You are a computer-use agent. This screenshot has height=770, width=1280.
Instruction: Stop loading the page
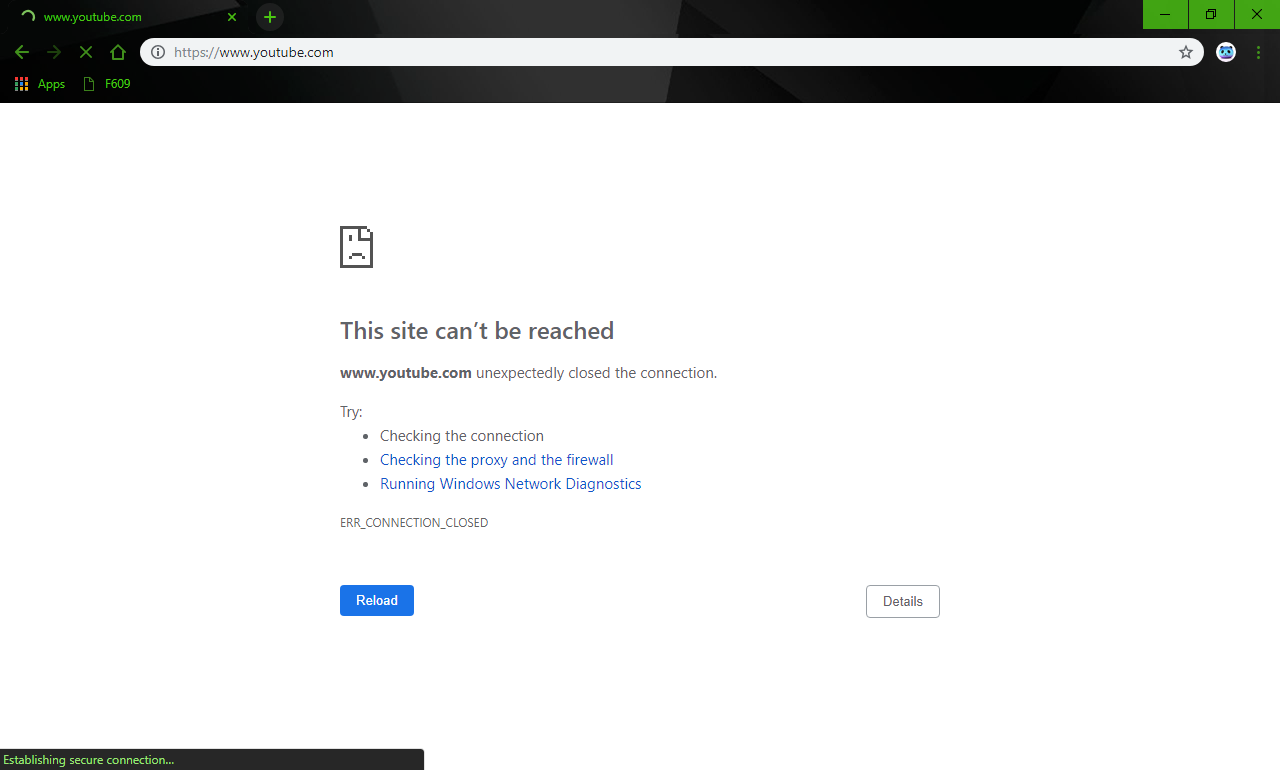tap(86, 52)
